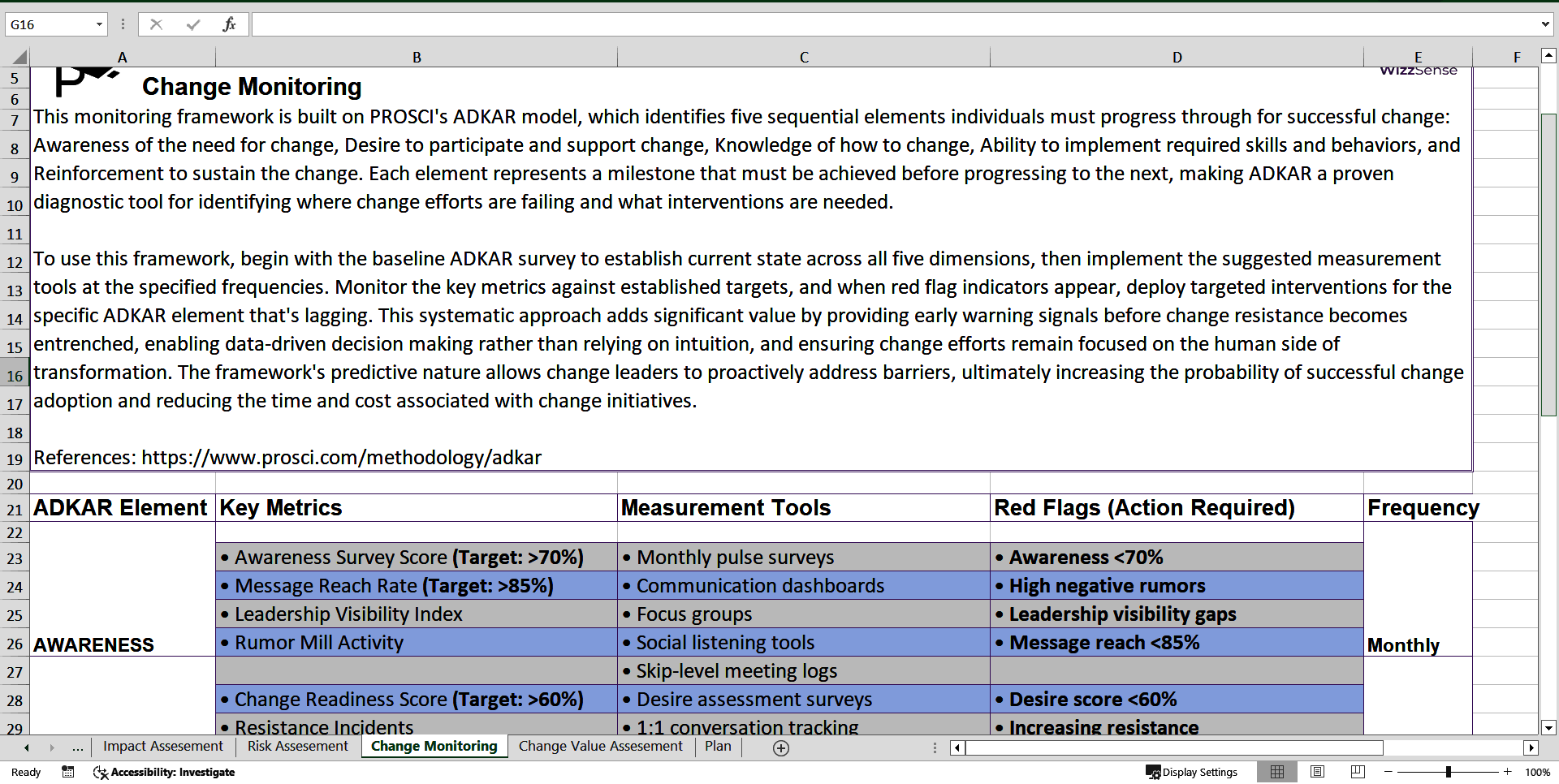The image size is (1559, 784).
Task: Click the tab bar split handle dots
Action: [935, 747]
